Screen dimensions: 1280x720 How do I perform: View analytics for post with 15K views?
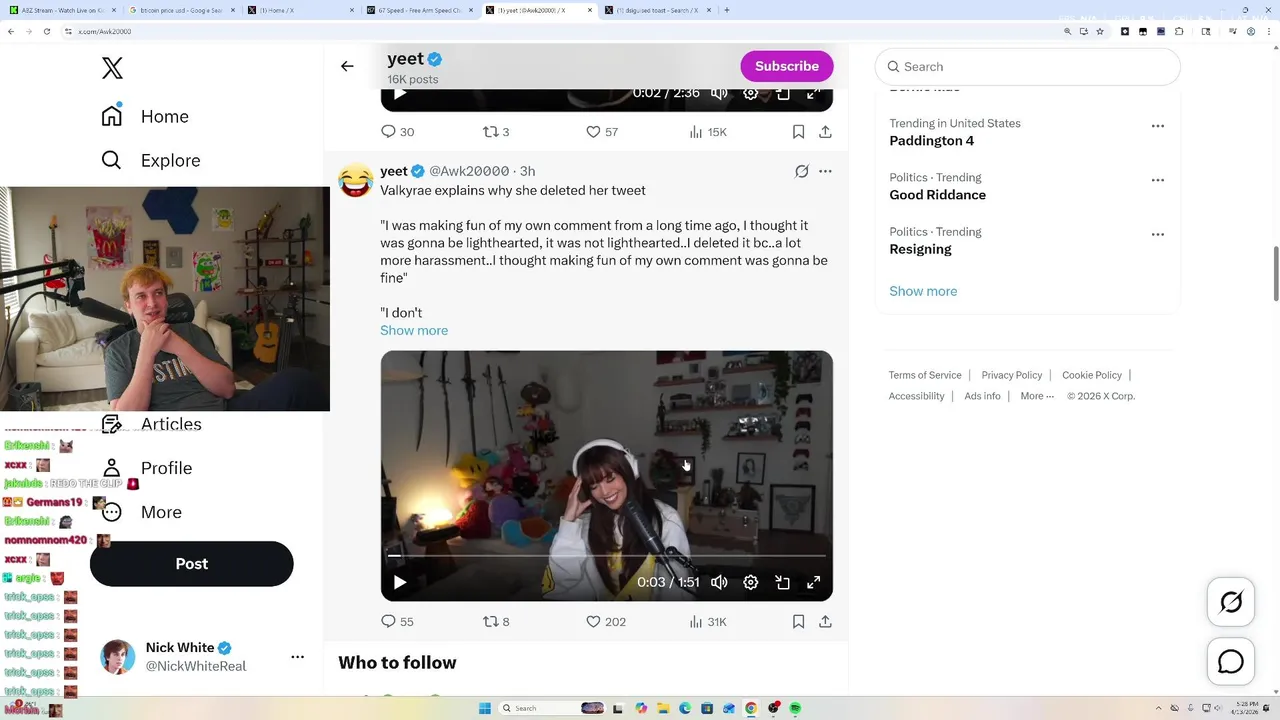(x=708, y=132)
